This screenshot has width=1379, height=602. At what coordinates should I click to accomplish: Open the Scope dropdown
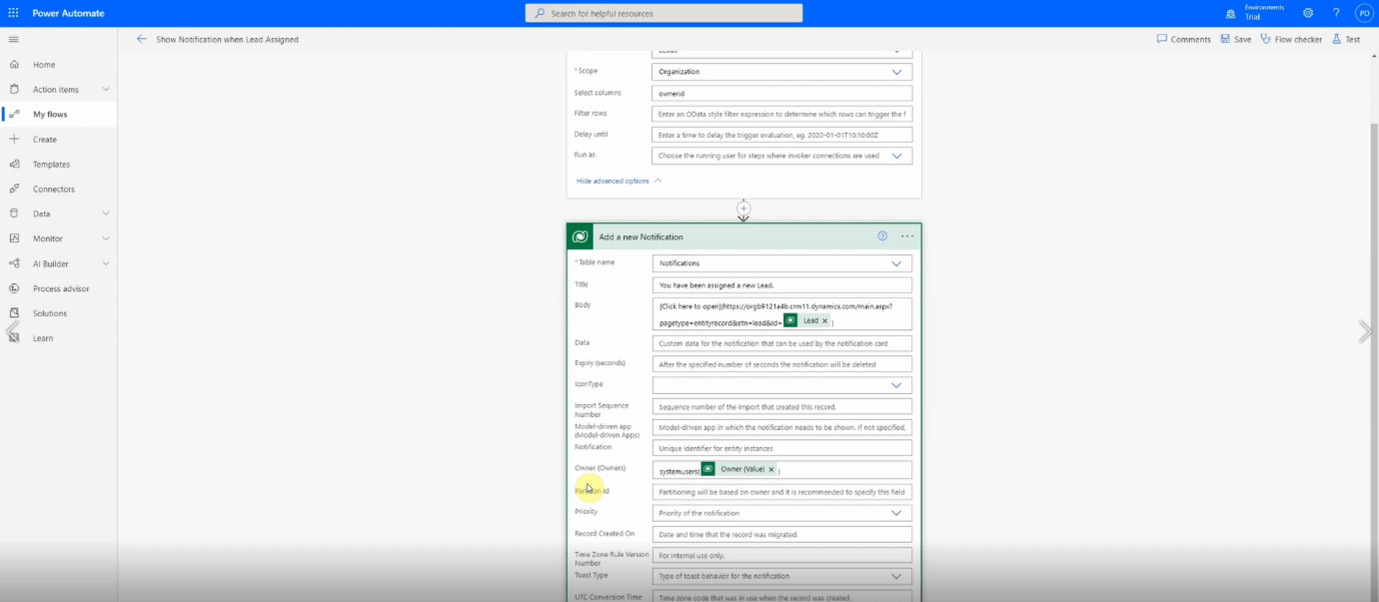coord(896,72)
